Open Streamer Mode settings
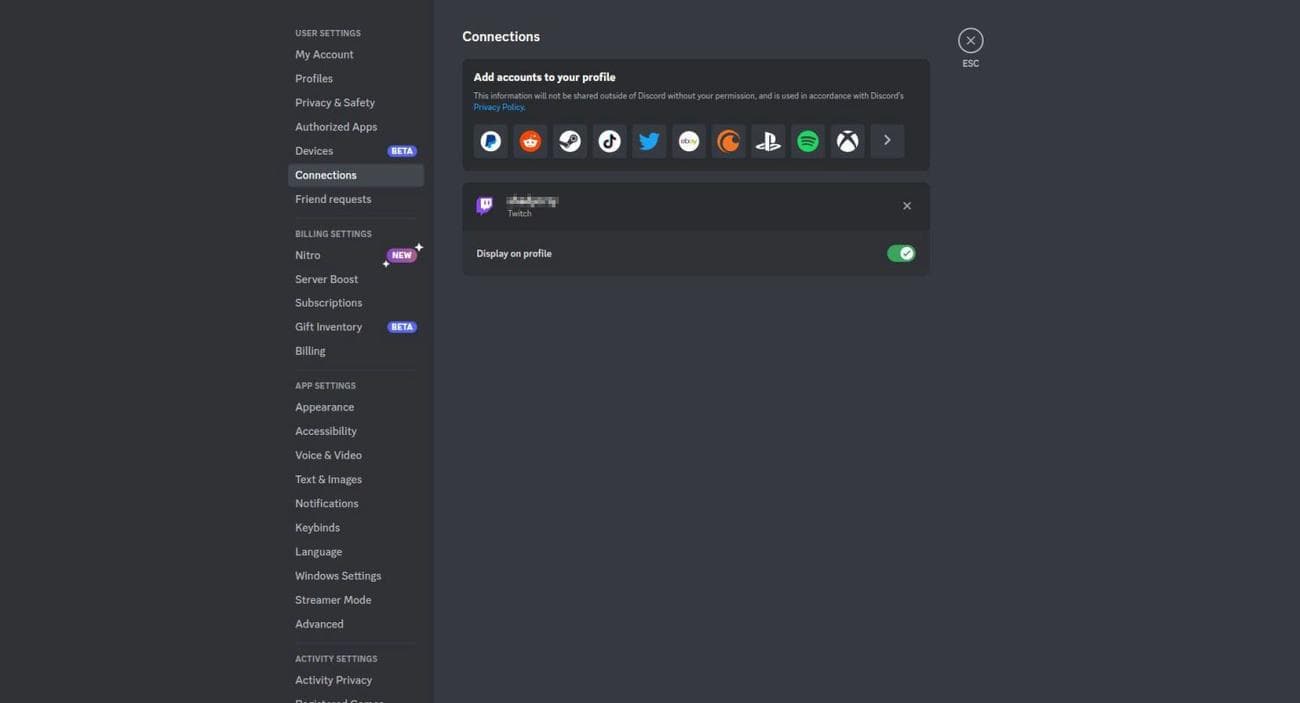1300x703 pixels. (333, 599)
